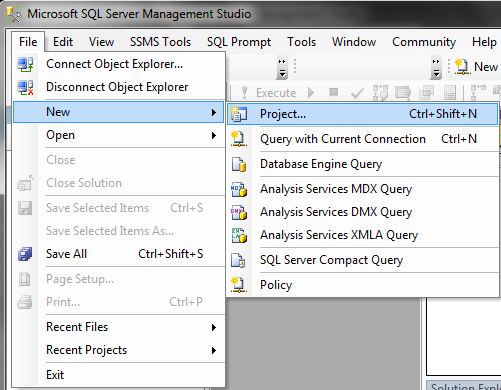The height and width of the screenshot is (390, 501).
Task: Click the New Query toolbar icon
Action: pos(462,66)
